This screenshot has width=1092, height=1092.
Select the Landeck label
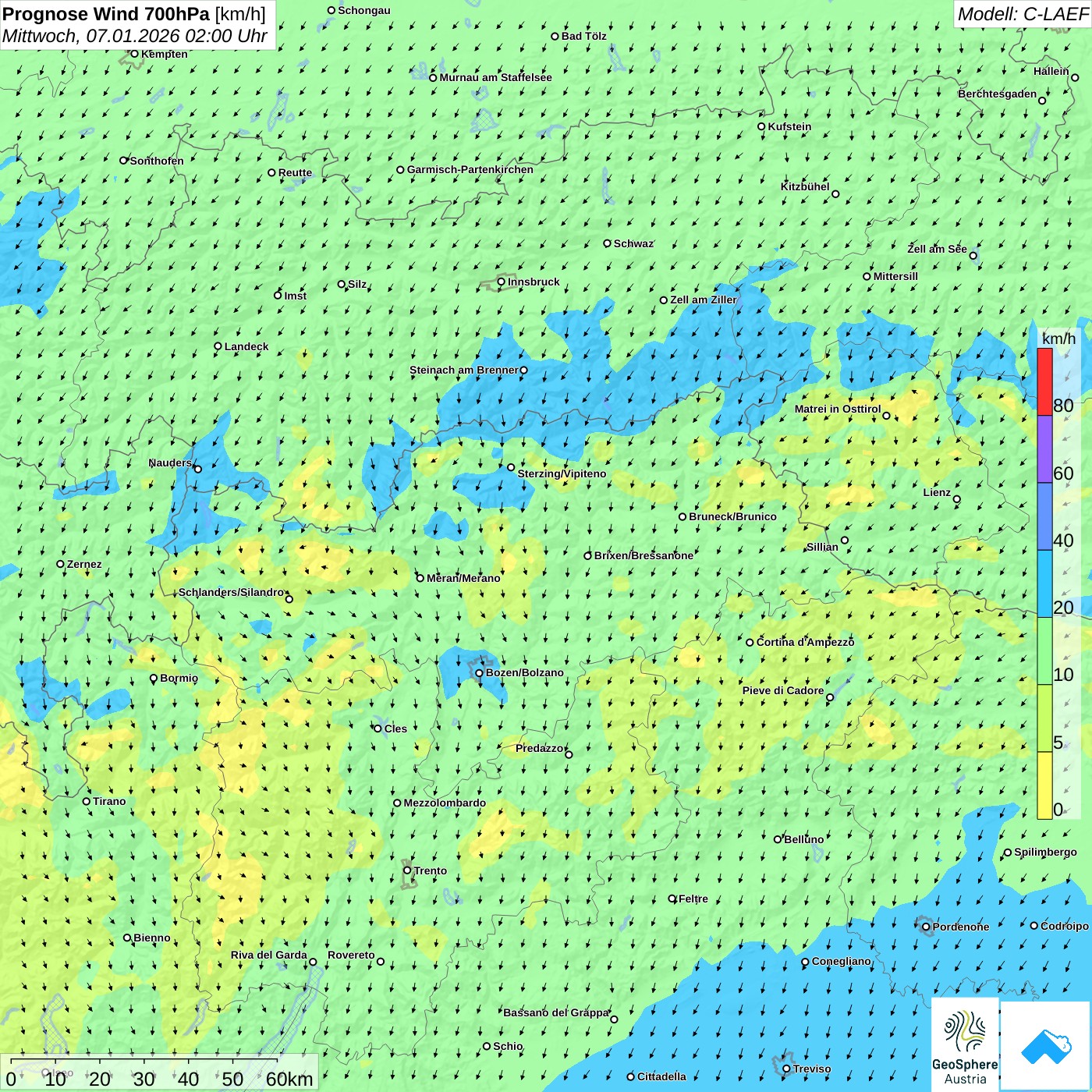click(246, 346)
